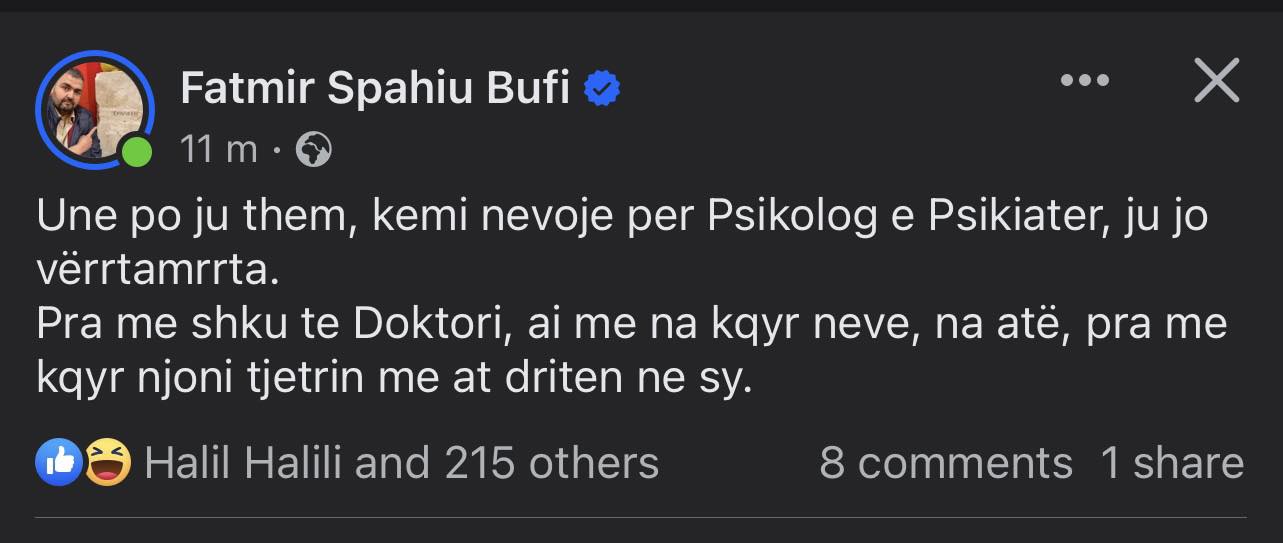1283x543 pixels.
Task: Click the green online status dot
Action: (137, 152)
